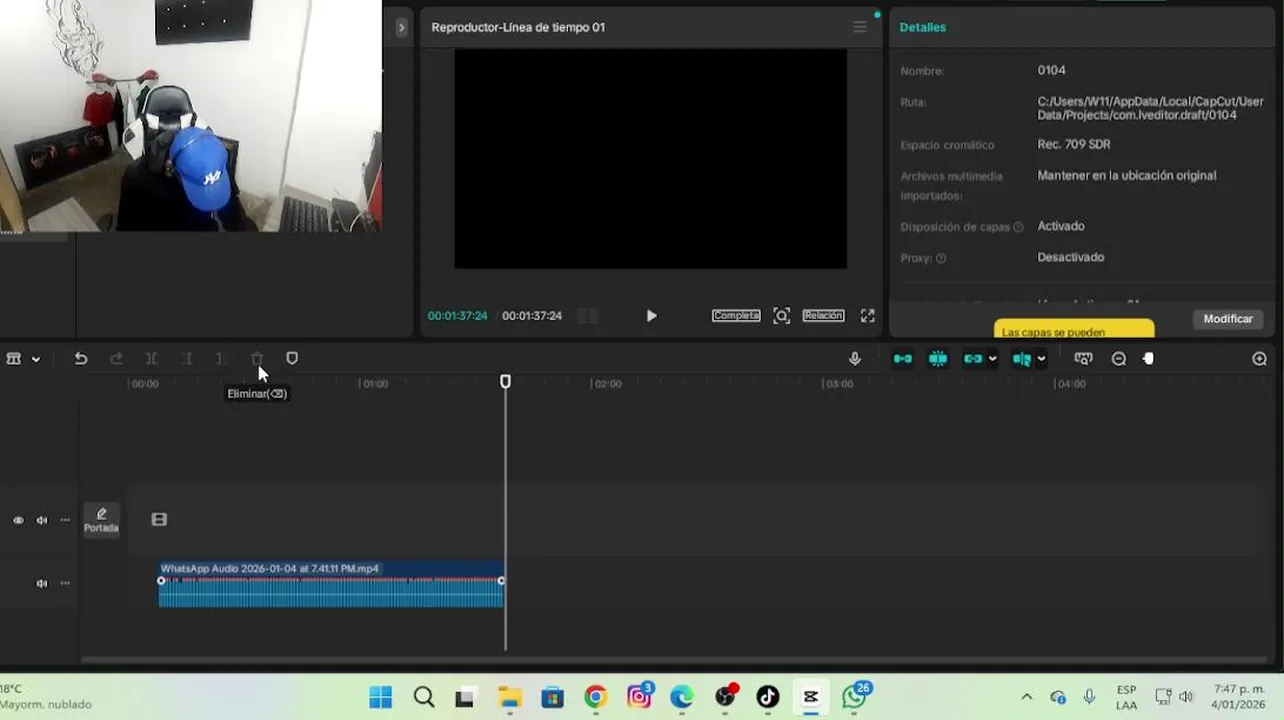Toggle main track magnet icon
Screen dimensions: 1284x720
tap(903, 358)
